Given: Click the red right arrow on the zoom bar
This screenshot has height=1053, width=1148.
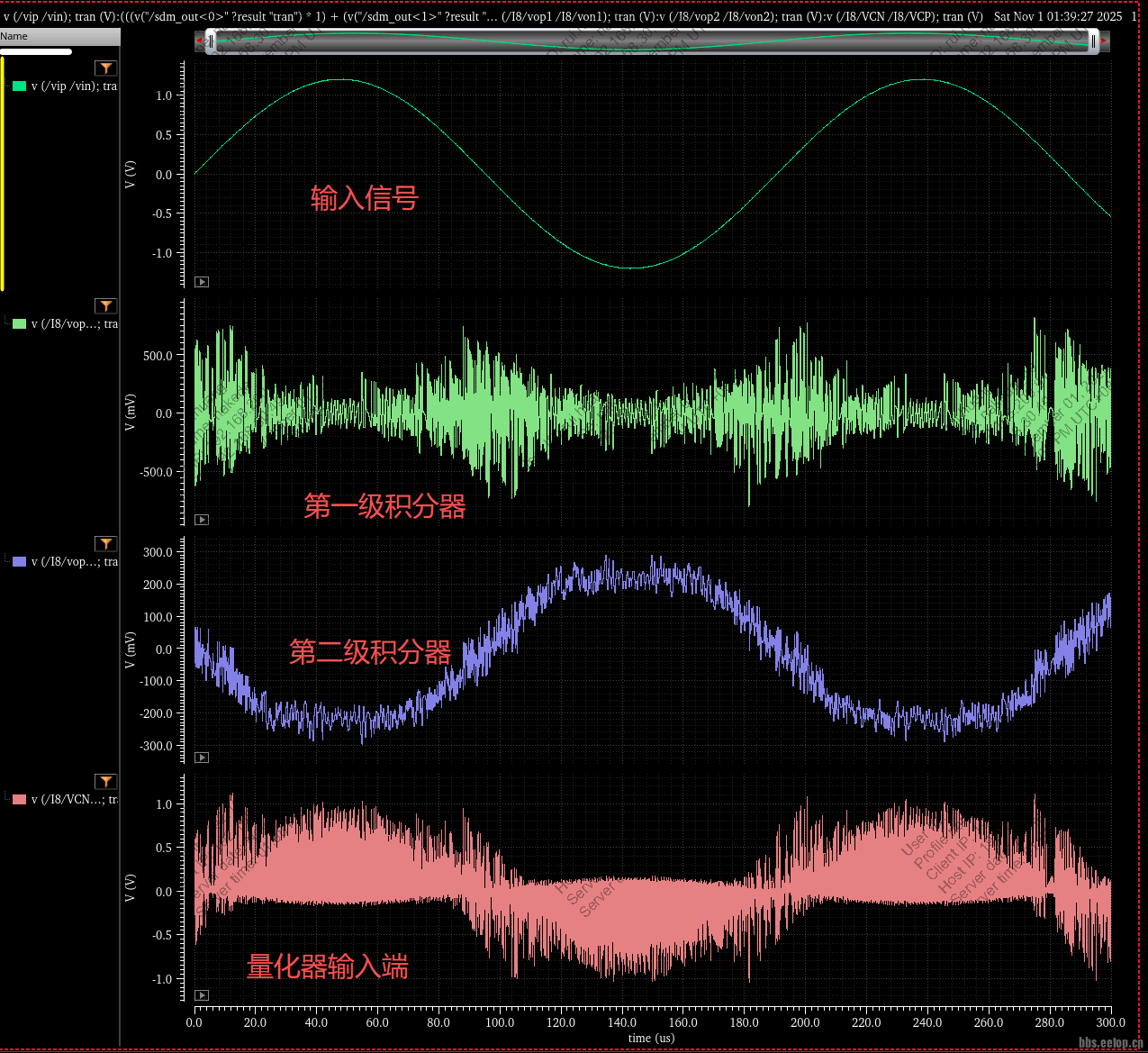Looking at the screenshot, I should click(1105, 41).
